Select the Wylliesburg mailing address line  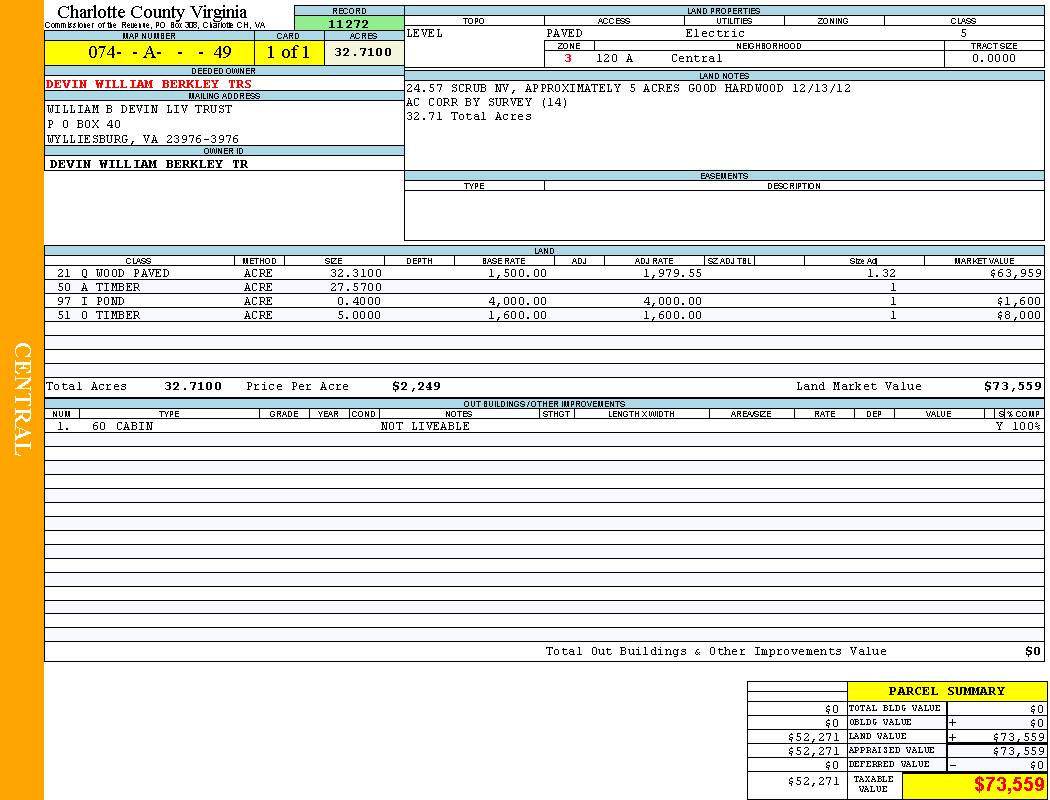point(143,139)
